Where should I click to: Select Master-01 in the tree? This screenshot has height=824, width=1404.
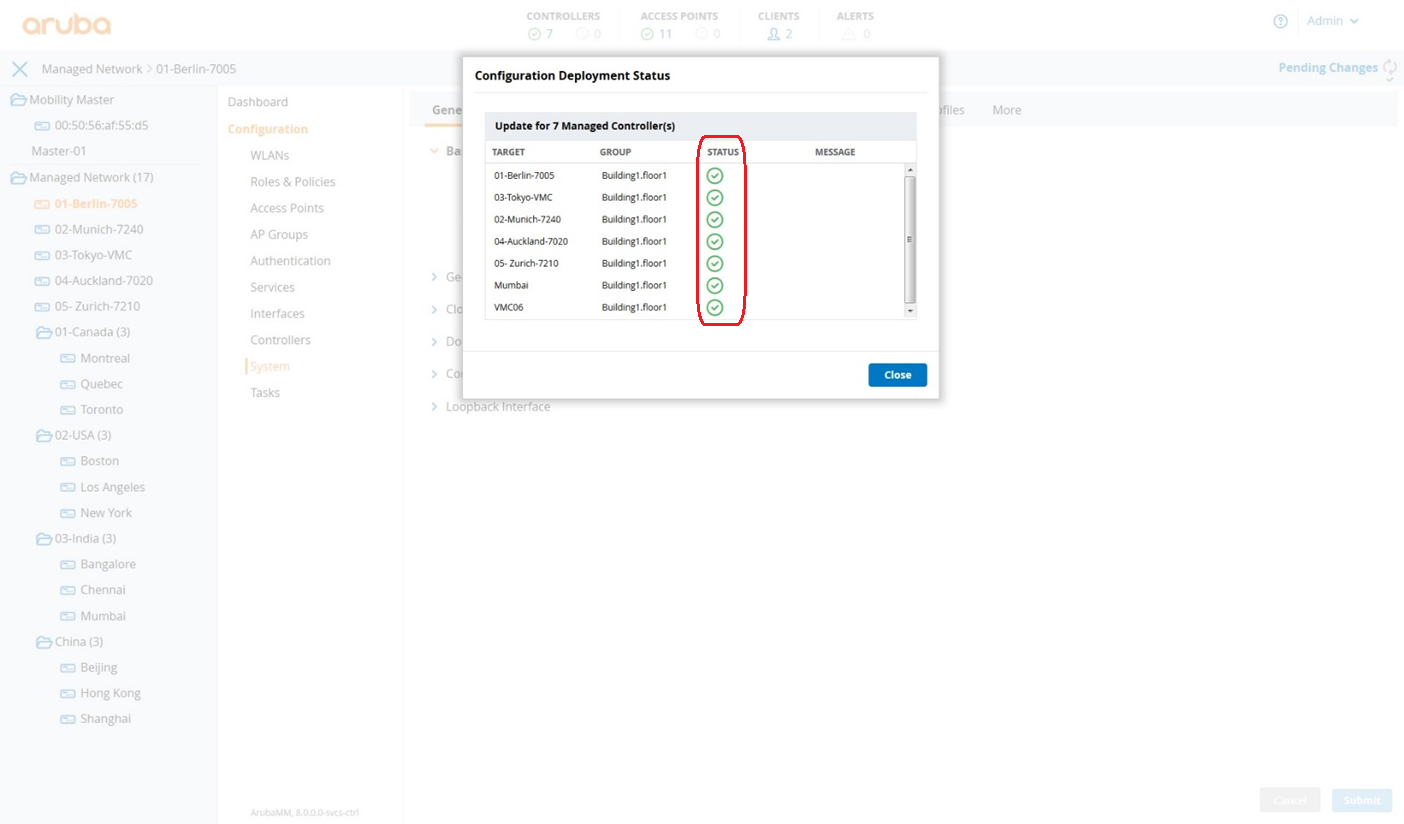pos(59,151)
